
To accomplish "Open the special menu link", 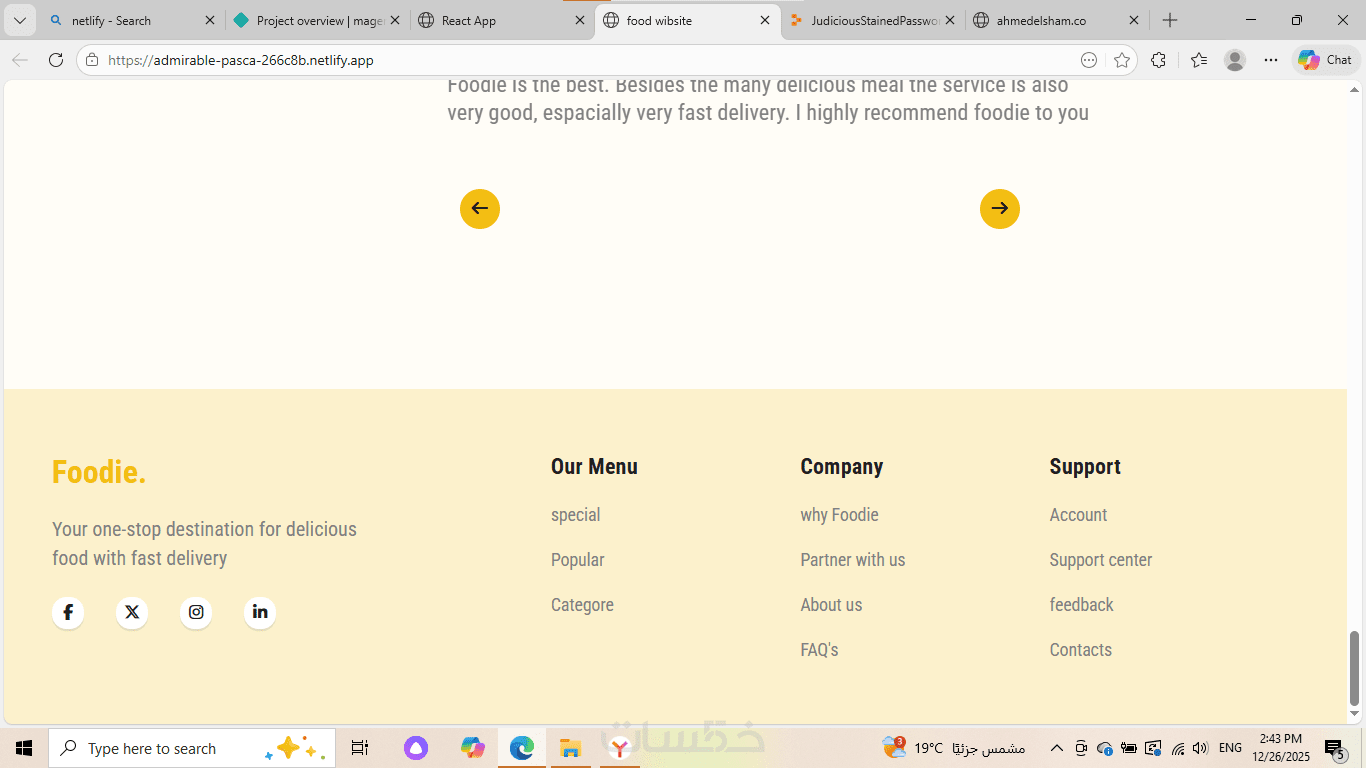I will pos(576,515).
